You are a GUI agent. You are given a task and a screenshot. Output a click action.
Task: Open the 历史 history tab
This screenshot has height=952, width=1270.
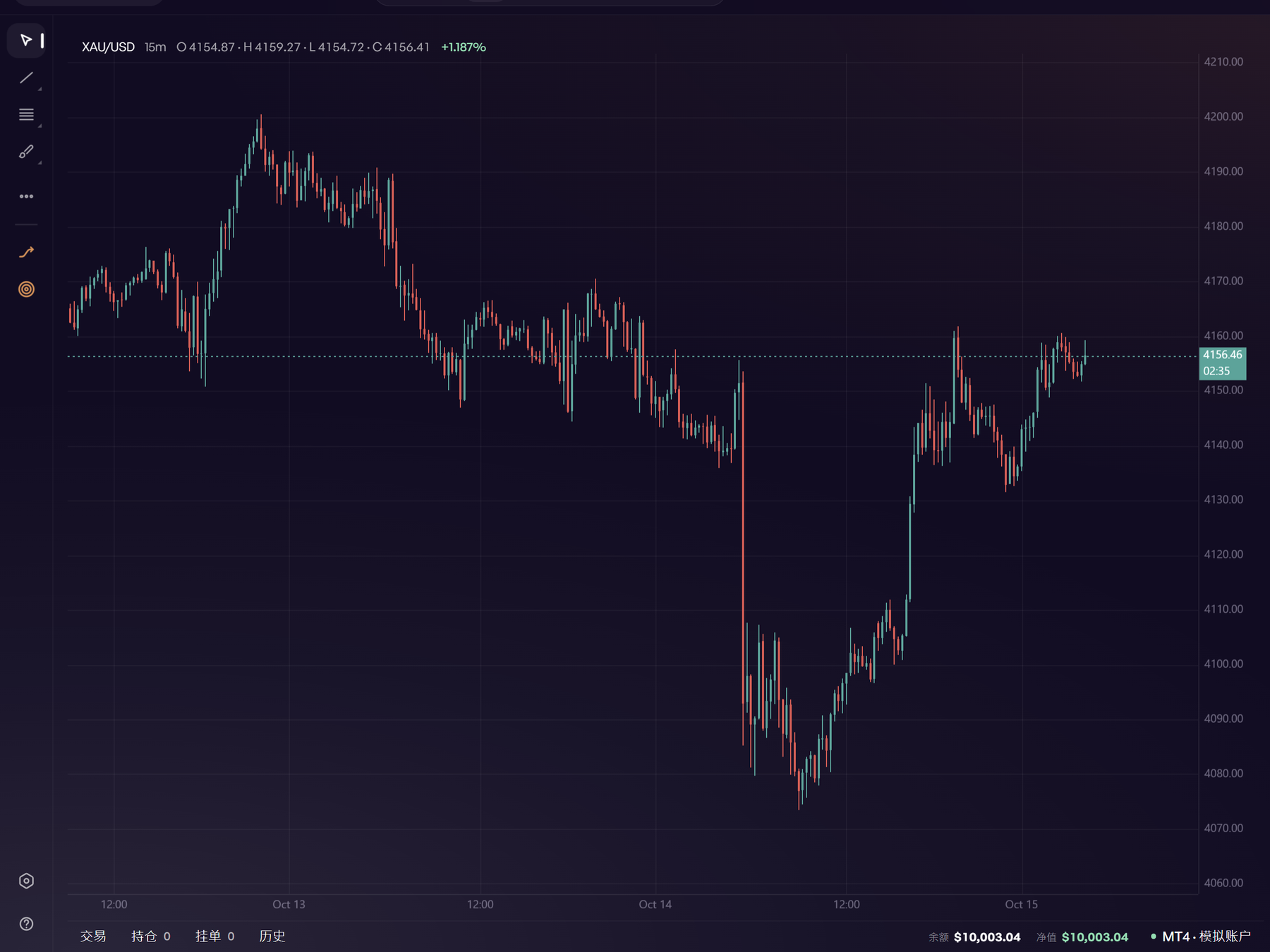[272, 936]
